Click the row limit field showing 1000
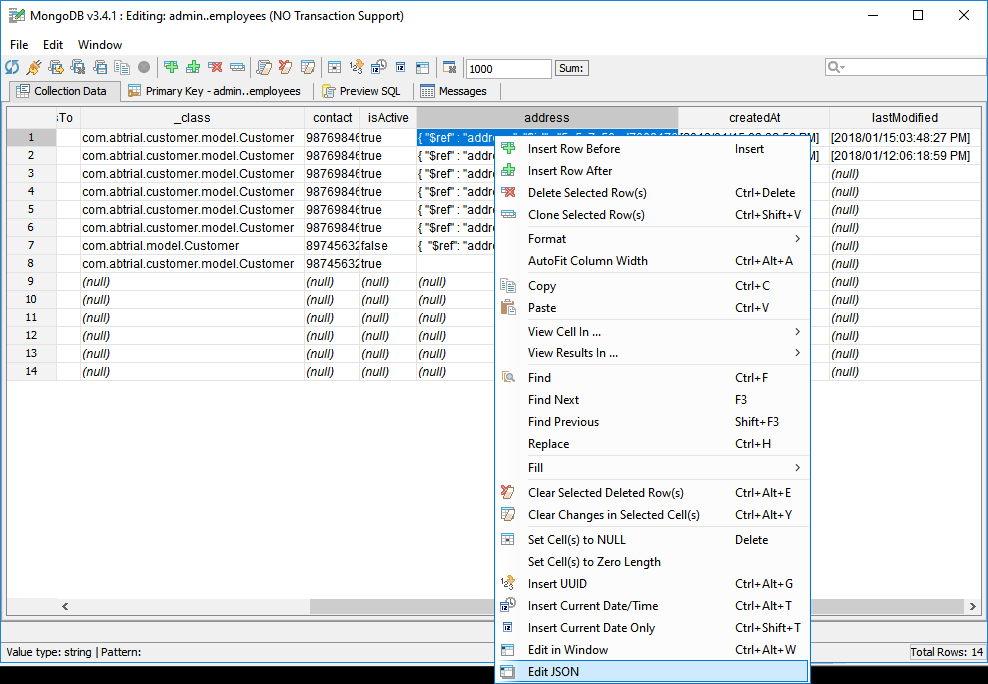Screen dimensions: 988x684 (x=508, y=69)
